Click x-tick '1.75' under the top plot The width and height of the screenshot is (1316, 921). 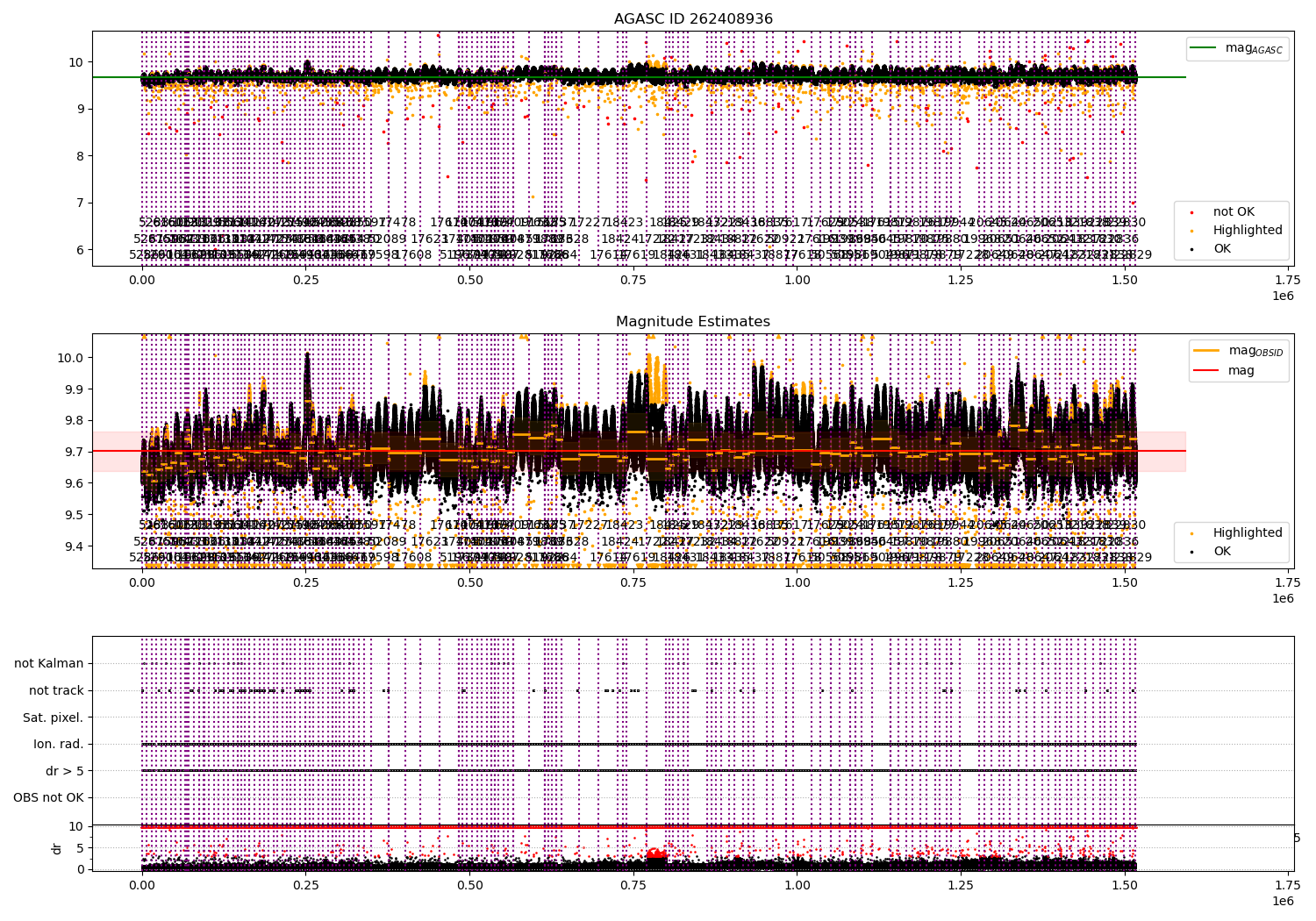pos(1288,281)
